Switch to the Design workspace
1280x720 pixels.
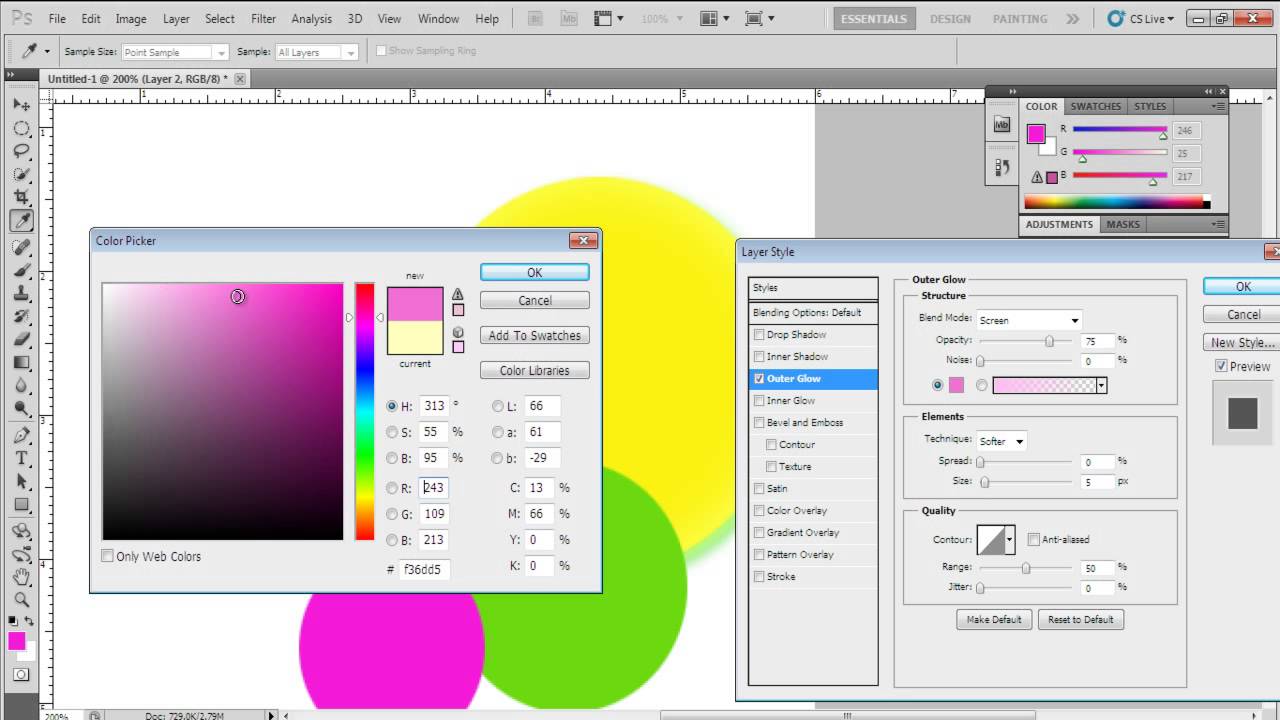point(950,18)
